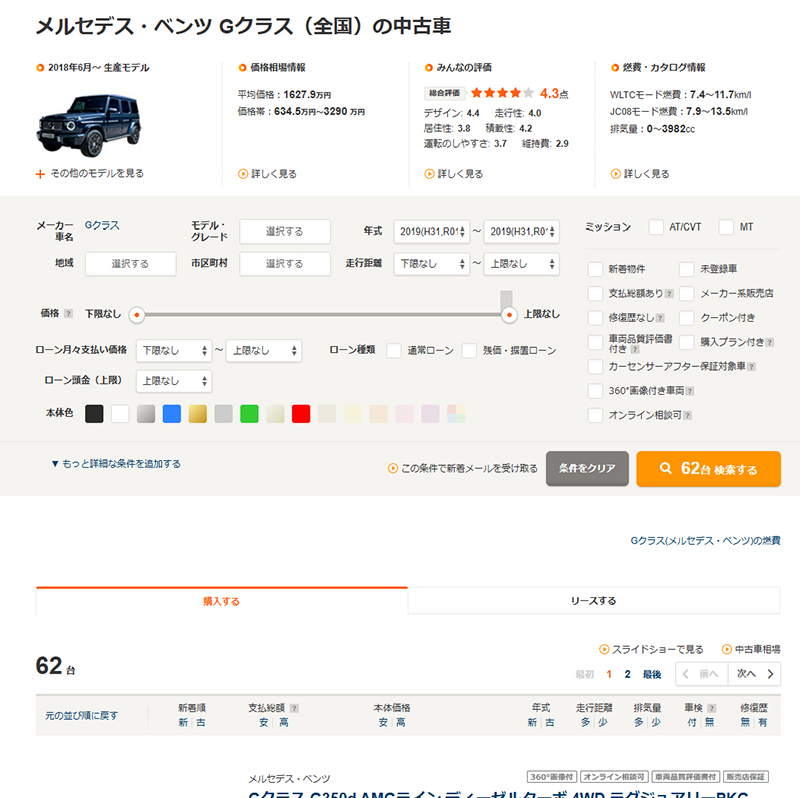
Task: Pick the red body color swatch
Action: click(x=301, y=413)
